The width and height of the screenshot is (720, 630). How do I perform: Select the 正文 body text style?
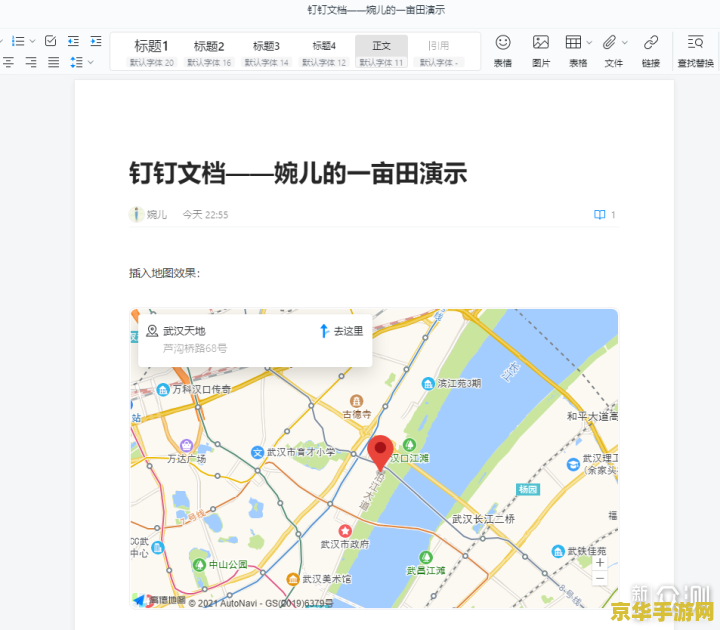381,52
